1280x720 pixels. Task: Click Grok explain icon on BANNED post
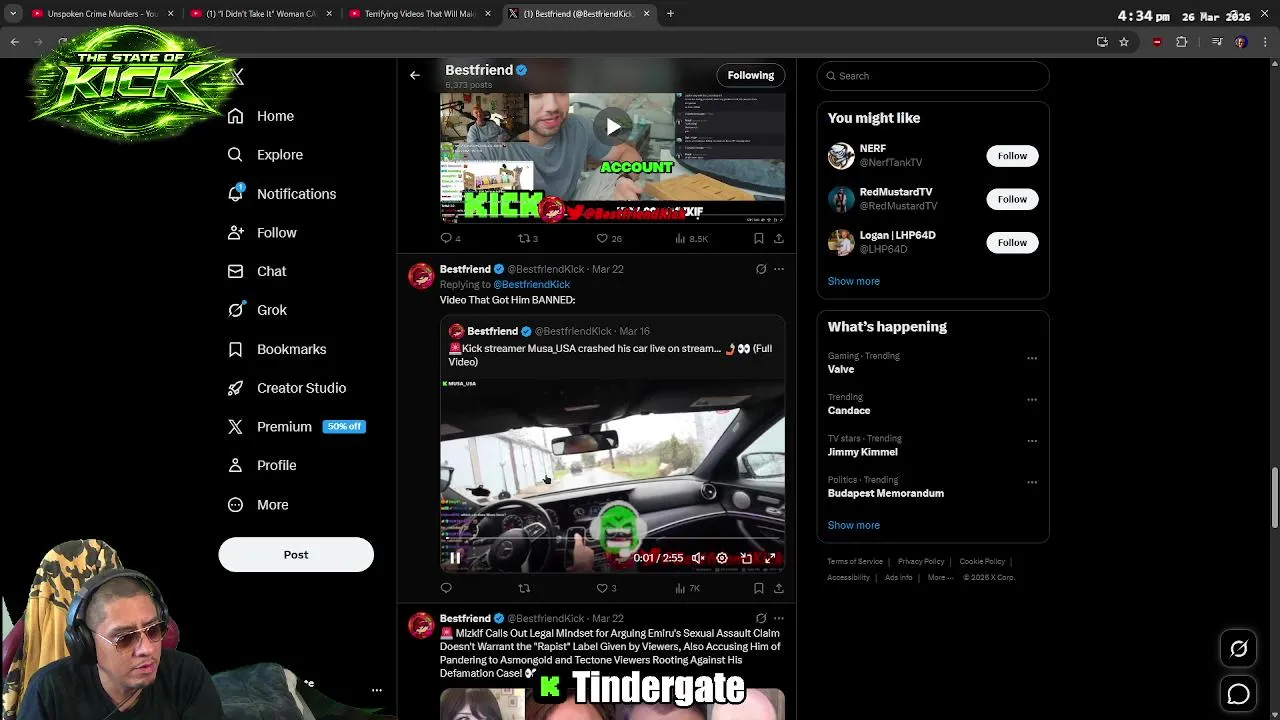(x=761, y=269)
